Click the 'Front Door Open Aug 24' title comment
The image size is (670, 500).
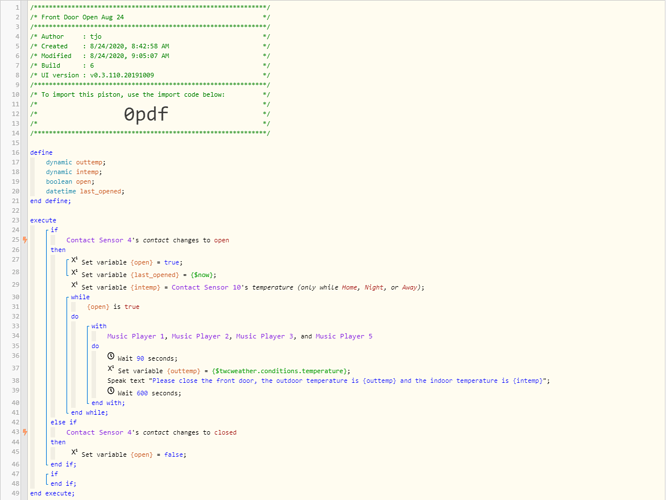point(82,17)
